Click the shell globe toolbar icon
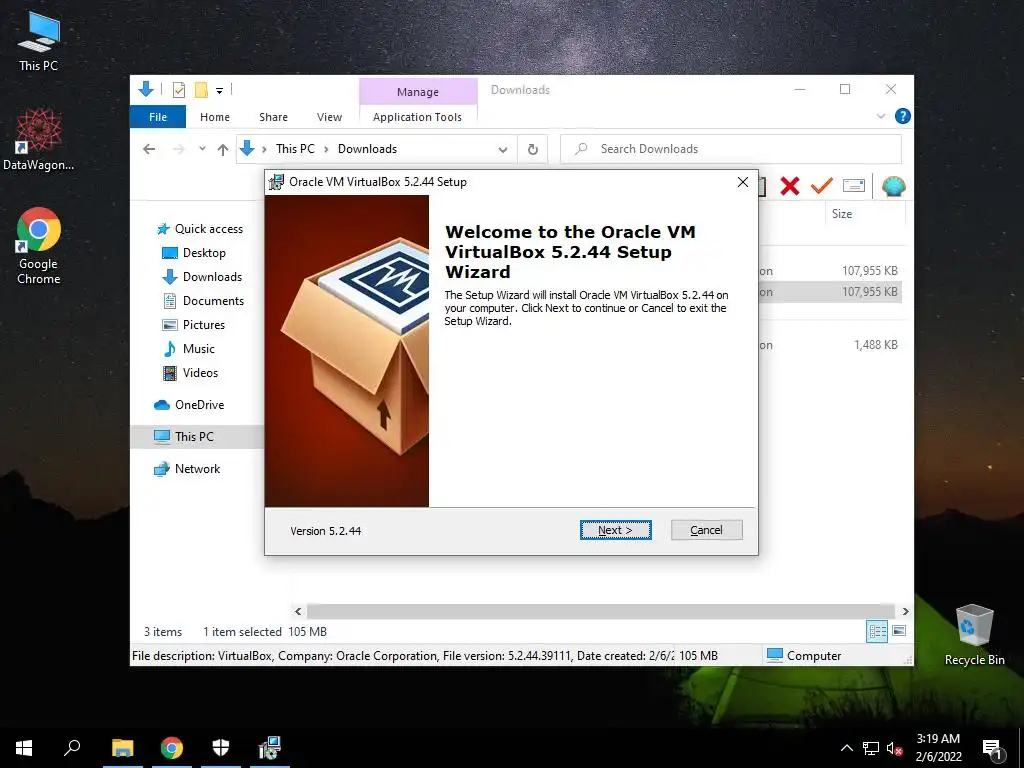The height and width of the screenshot is (768, 1024). 893,186
